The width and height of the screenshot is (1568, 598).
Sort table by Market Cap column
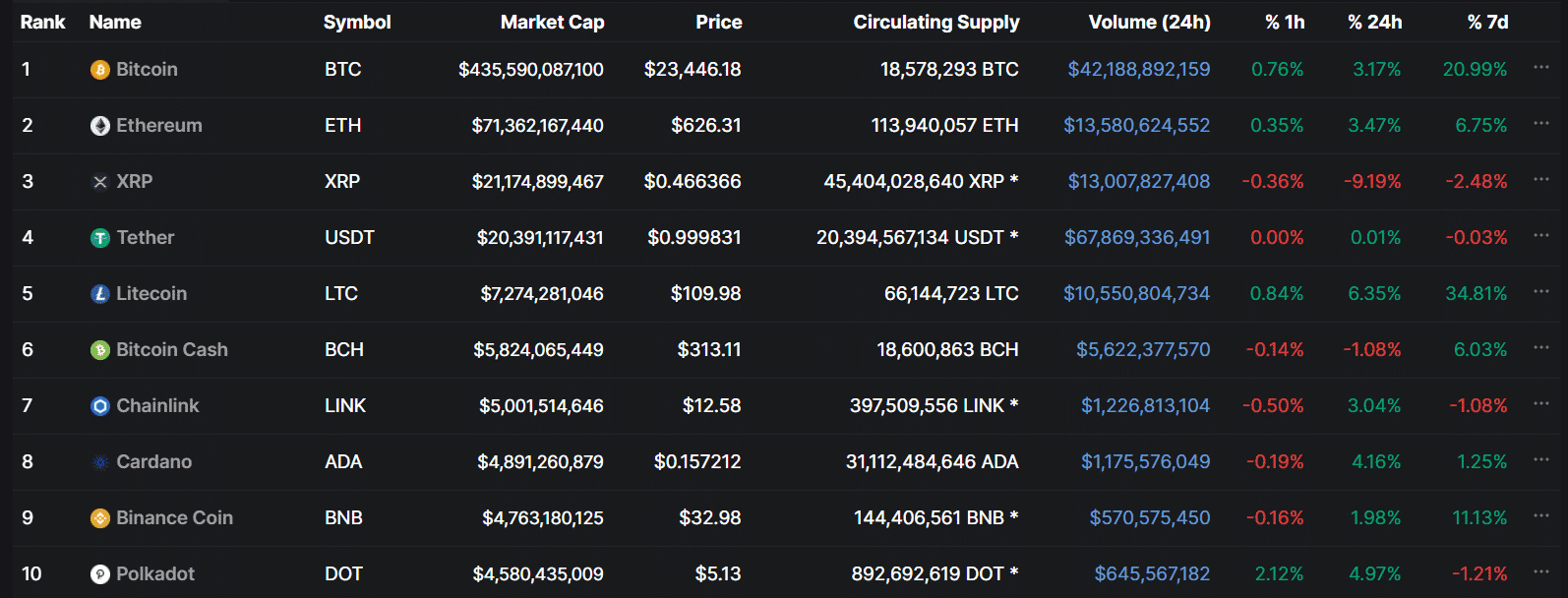[x=552, y=22]
